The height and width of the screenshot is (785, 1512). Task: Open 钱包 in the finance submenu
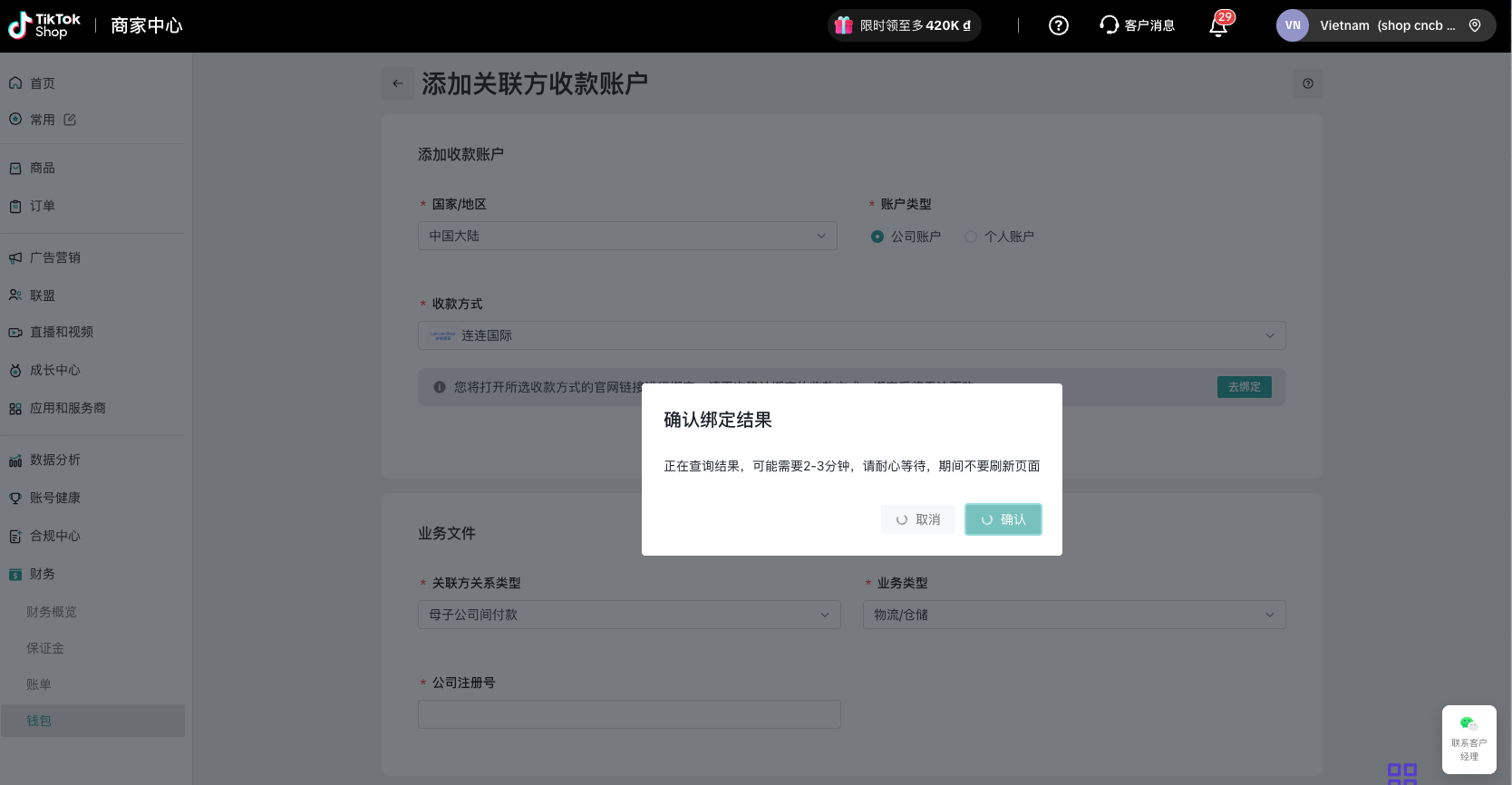(39, 721)
